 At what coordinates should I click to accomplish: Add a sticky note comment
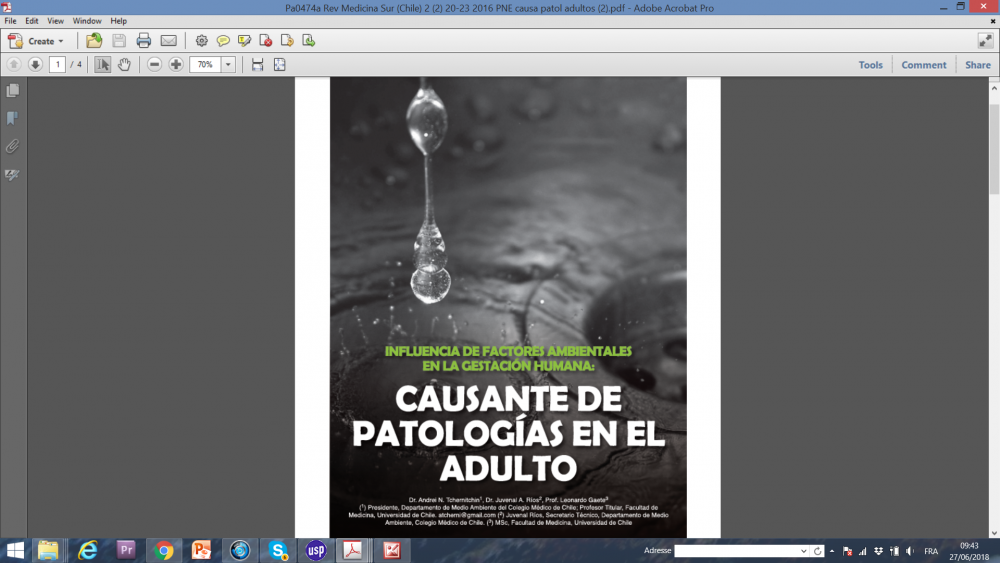click(x=223, y=41)
